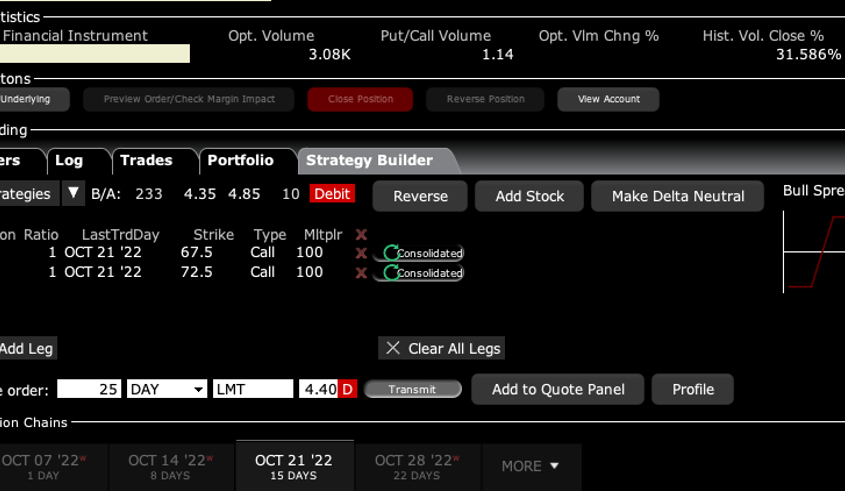This screenshot has height=492, width=845.
Task: Click the bid size 233
Action: 149,194
